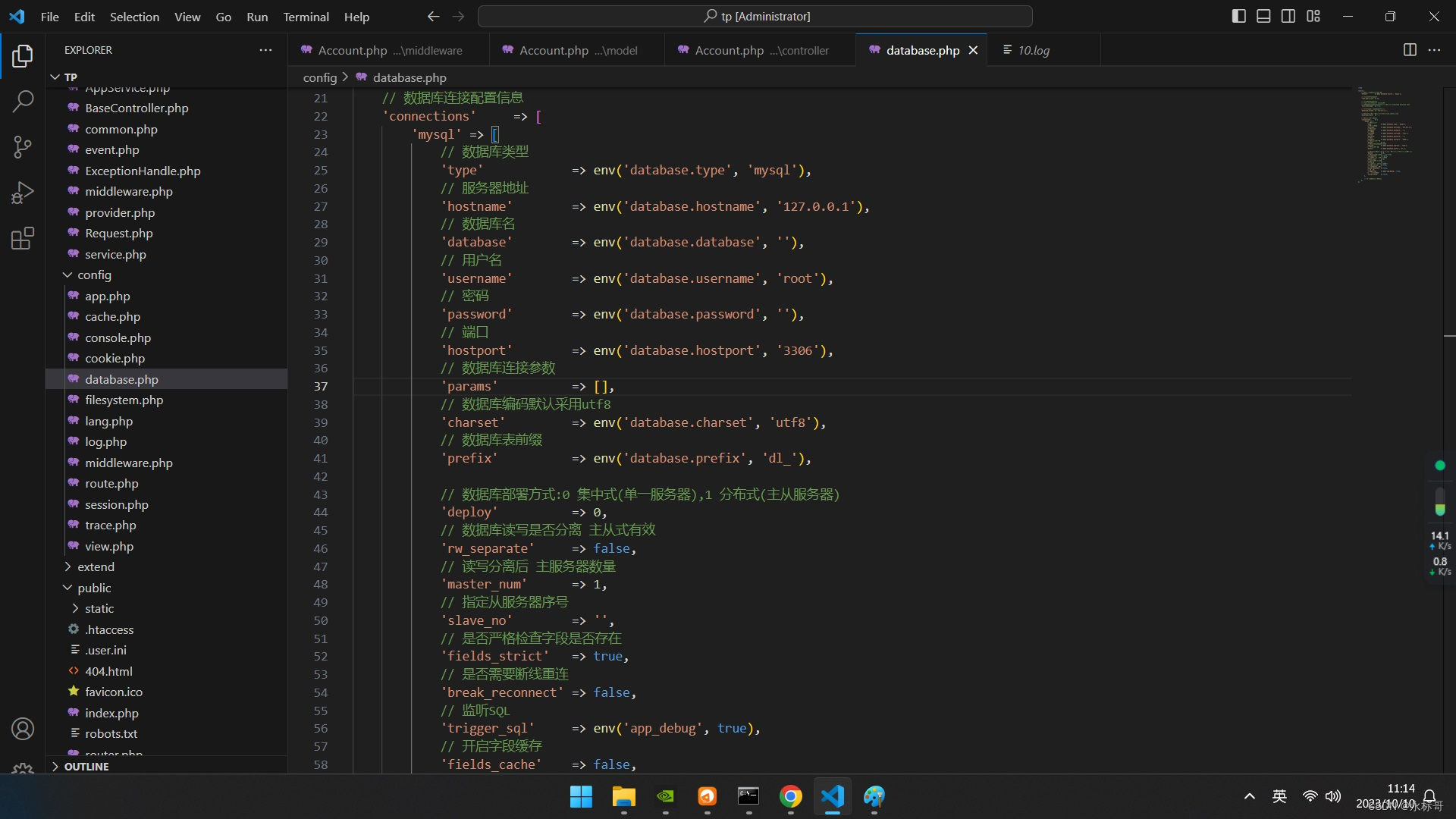
Task: Open NVIDIA app in taskbar
Action: pyautogui.click(x=665, y=796)
